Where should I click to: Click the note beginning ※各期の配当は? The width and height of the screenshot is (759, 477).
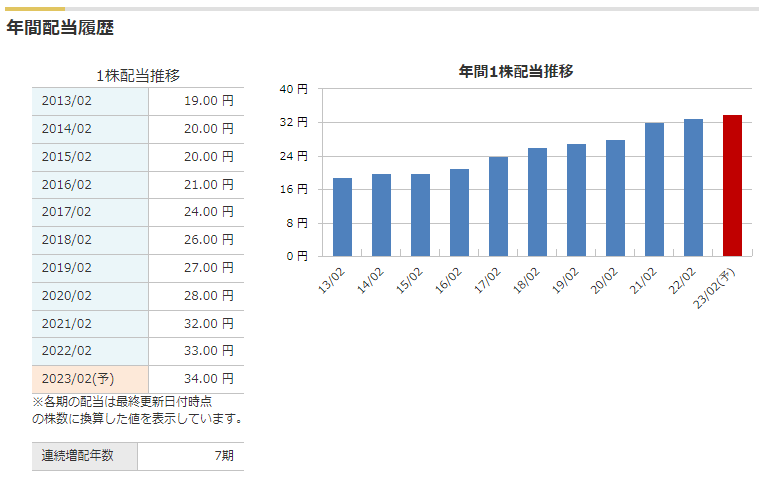click(137, 410)
